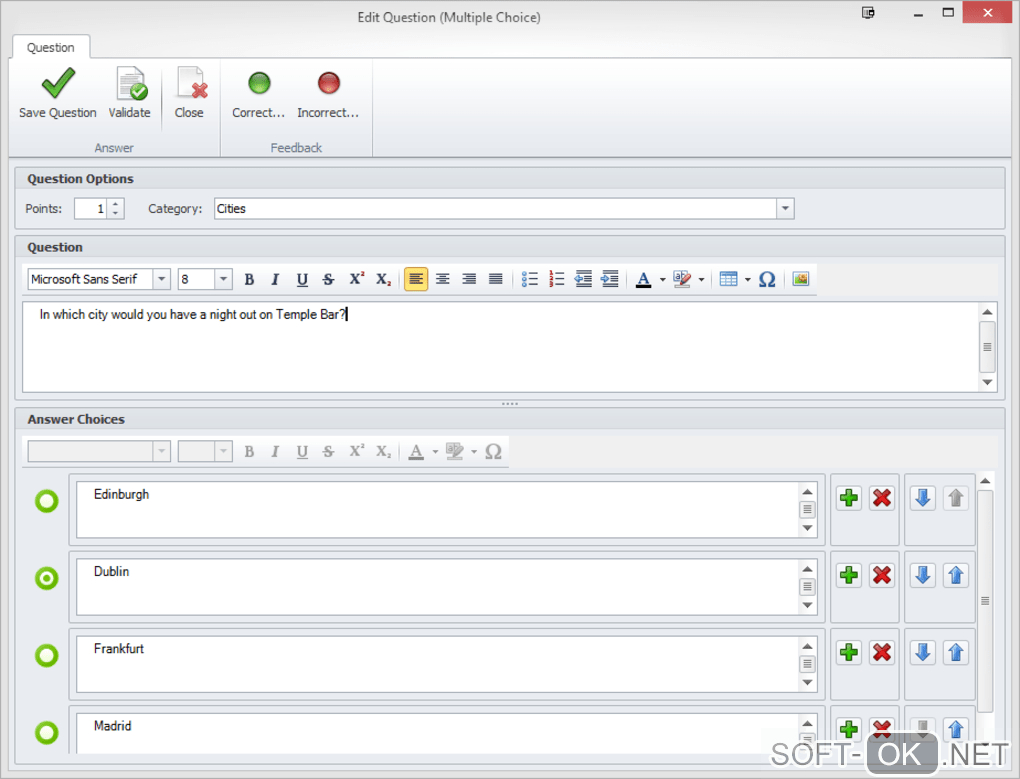Select the Question ribbon tab
The height and width of the screenshot is (779, 1020).
tap(51, 47)
